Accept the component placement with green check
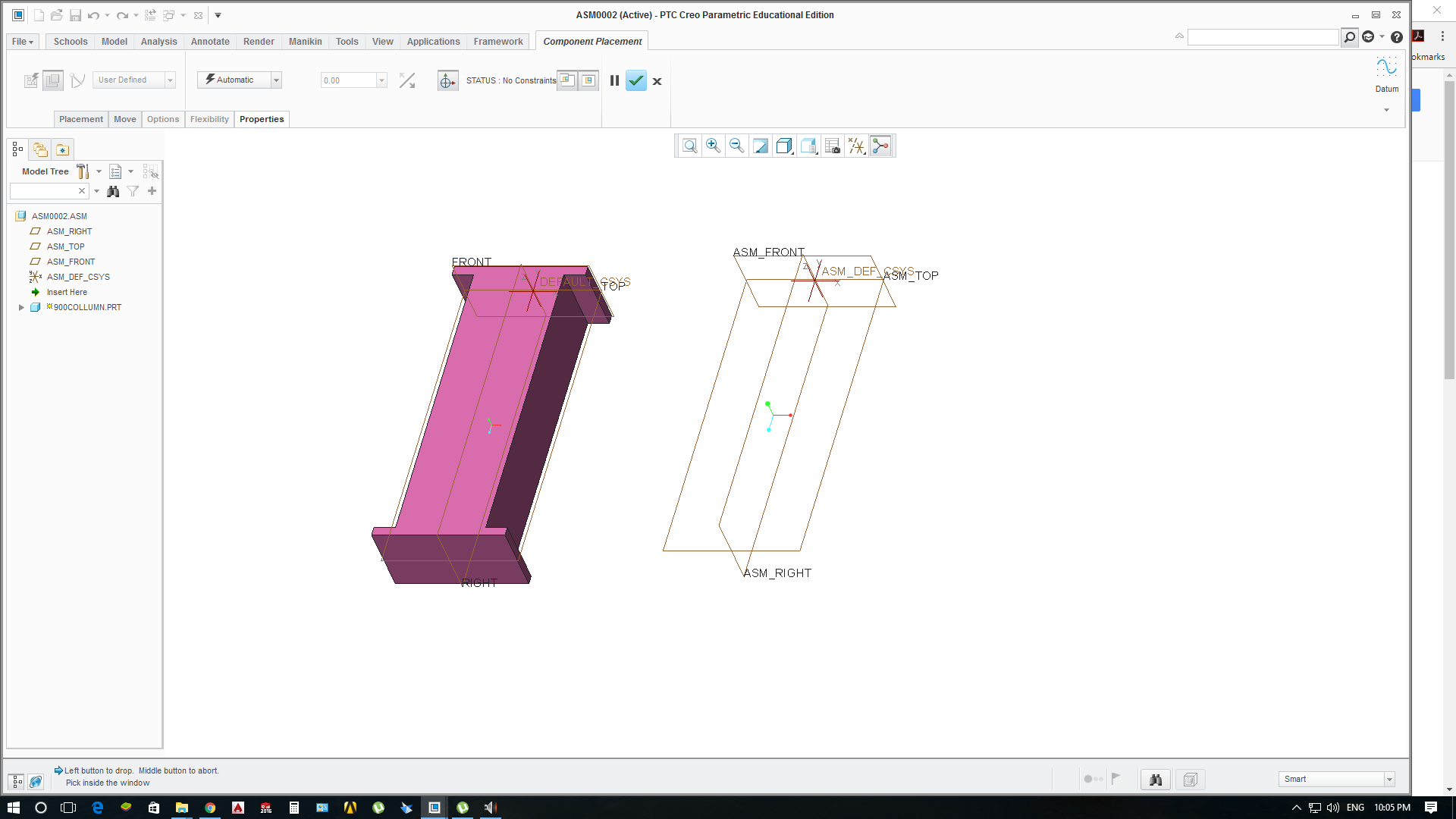 coord(636,80)
